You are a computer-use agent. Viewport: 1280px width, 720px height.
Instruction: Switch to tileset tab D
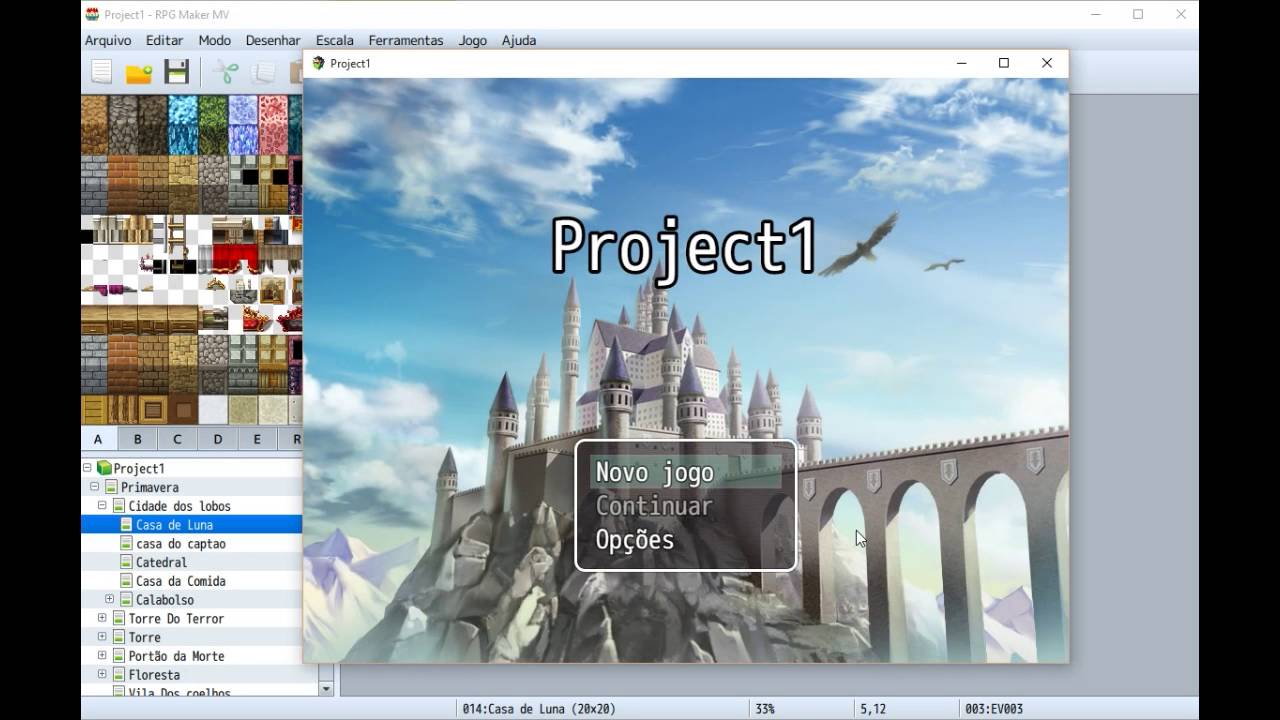[217, 439]
